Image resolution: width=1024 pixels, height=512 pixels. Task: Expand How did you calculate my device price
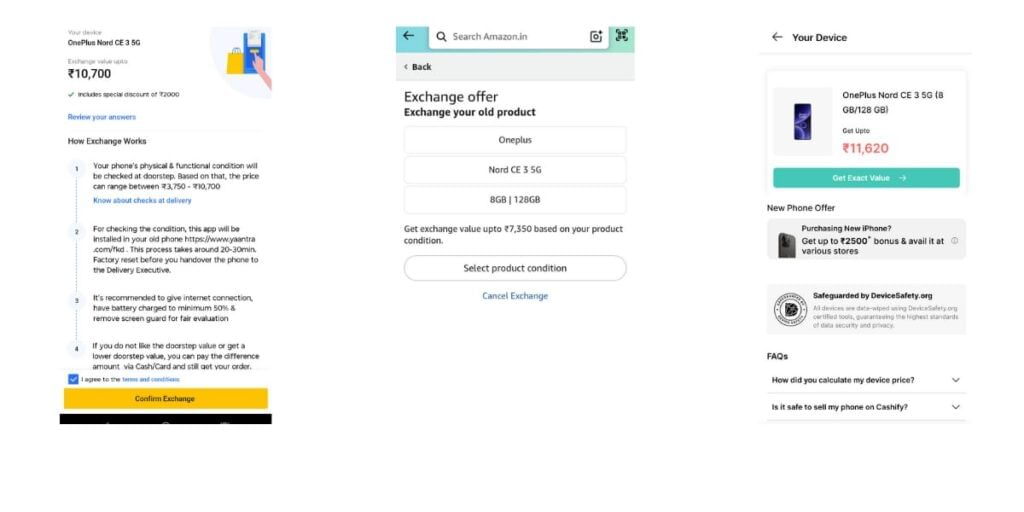pos(865,379)
